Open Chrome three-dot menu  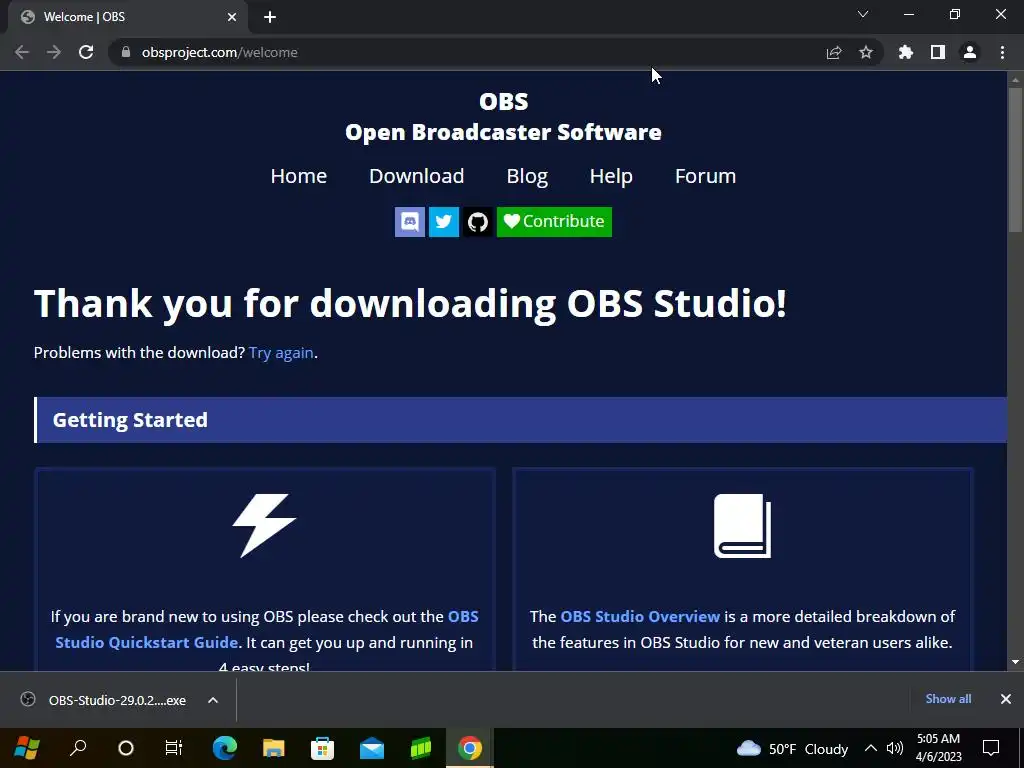click(1002, 52)
